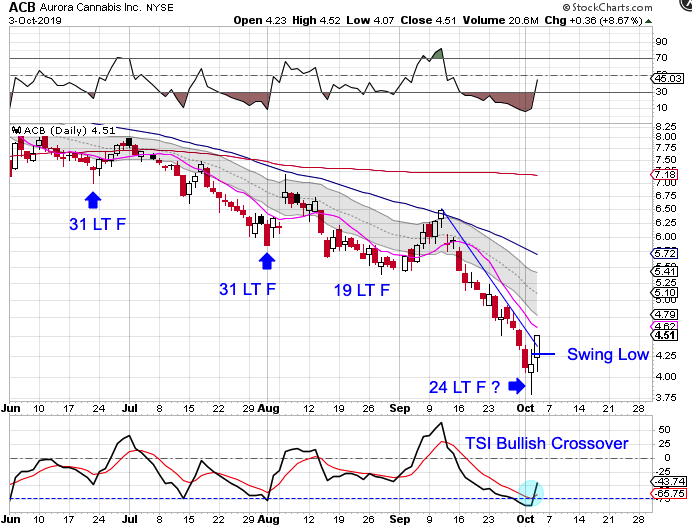This screenshot has height=527, width=692.
Task: Click the ACB (Daily) 4.51 legend text
Action: tap(69, 130)
